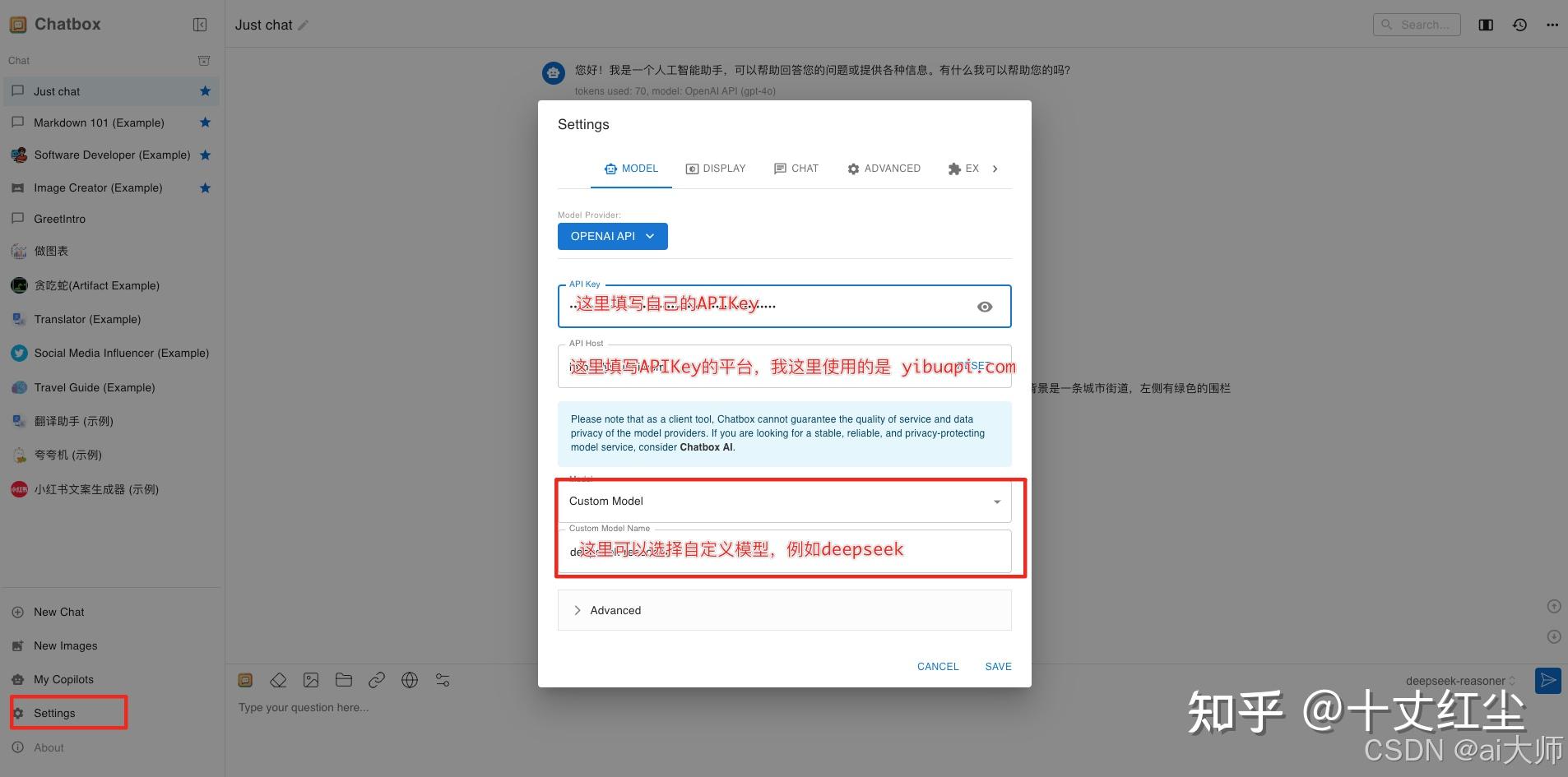Open the 翻译助手 (示例) conversation
Screen dimensions: 1568x777
click(x=111, y=421)
